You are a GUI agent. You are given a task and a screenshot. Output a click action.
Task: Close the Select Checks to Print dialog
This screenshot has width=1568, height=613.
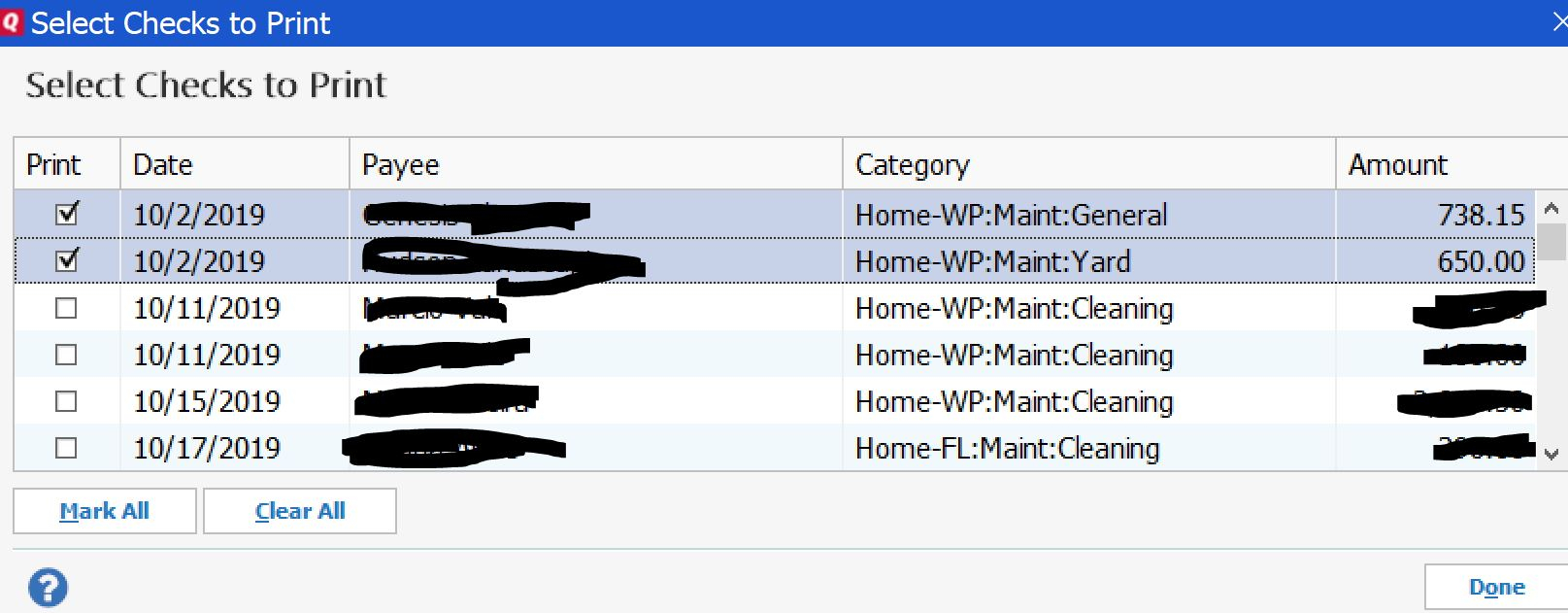coord(1558,22)
